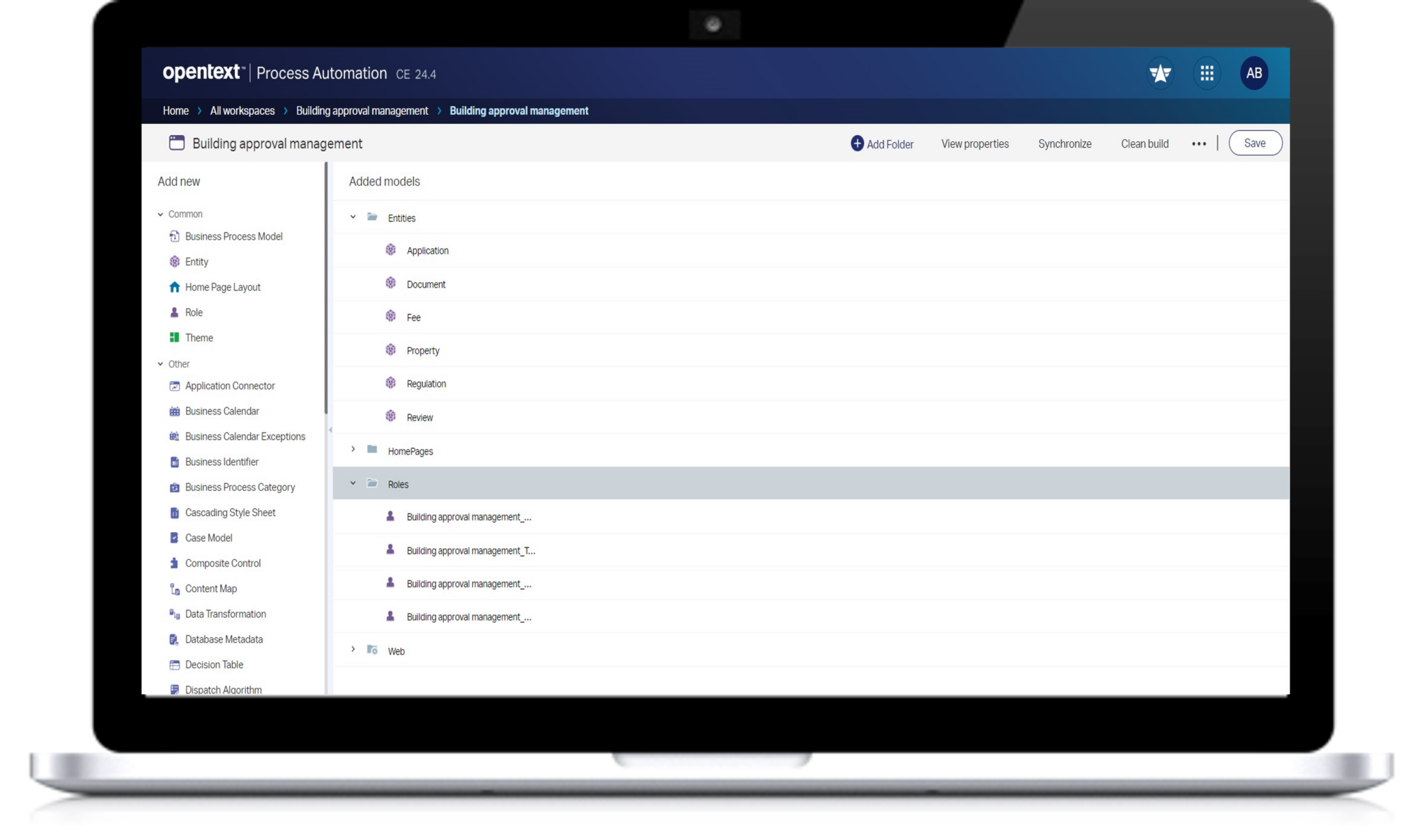1427x840 pixels.
Task: Select the Entity model icon in Add new panel
Action: click(174, 261)
